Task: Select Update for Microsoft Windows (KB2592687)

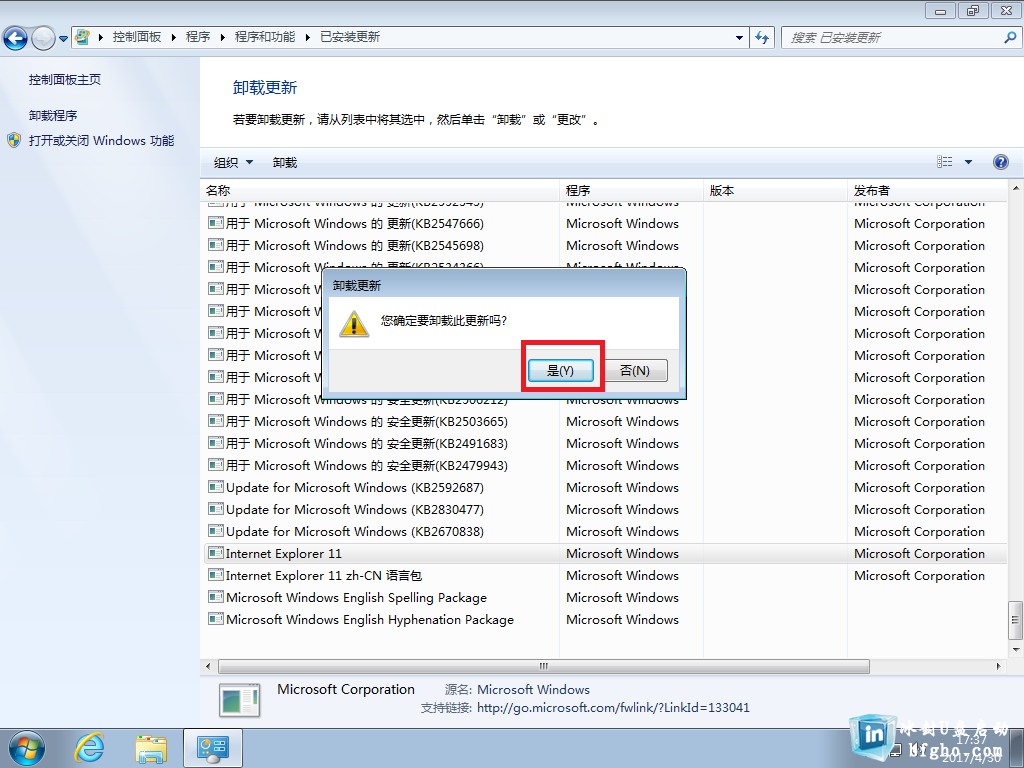Action: point(605,487)
